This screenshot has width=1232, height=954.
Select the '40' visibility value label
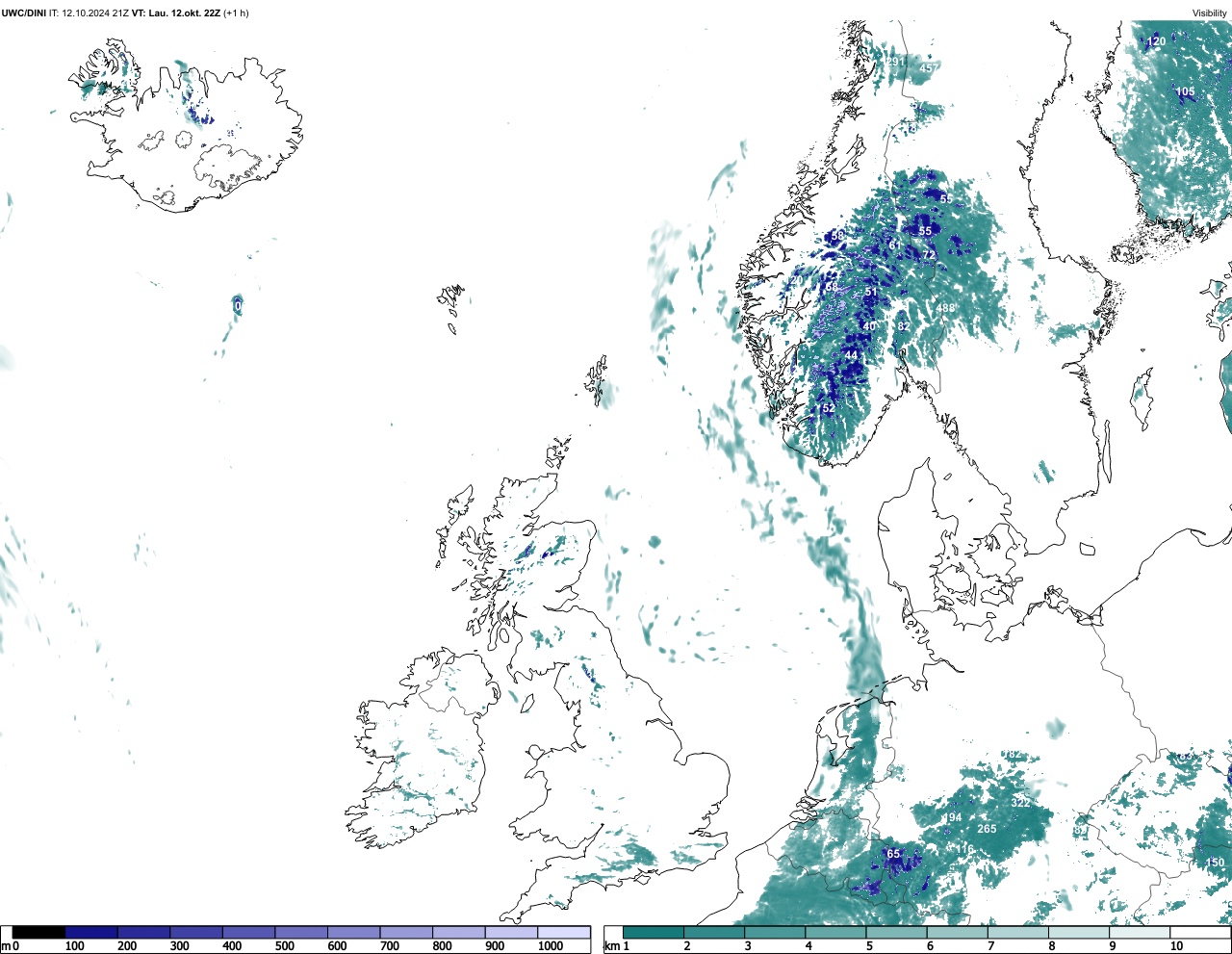pyautogui.click(x=869, y=326)
